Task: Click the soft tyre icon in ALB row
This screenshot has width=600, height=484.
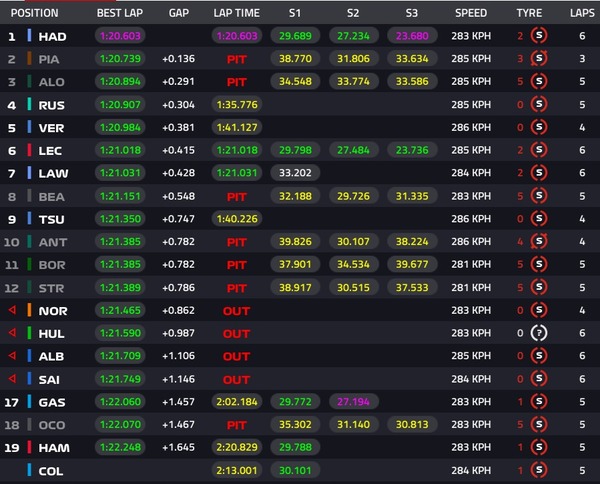Action: point(539,355)
